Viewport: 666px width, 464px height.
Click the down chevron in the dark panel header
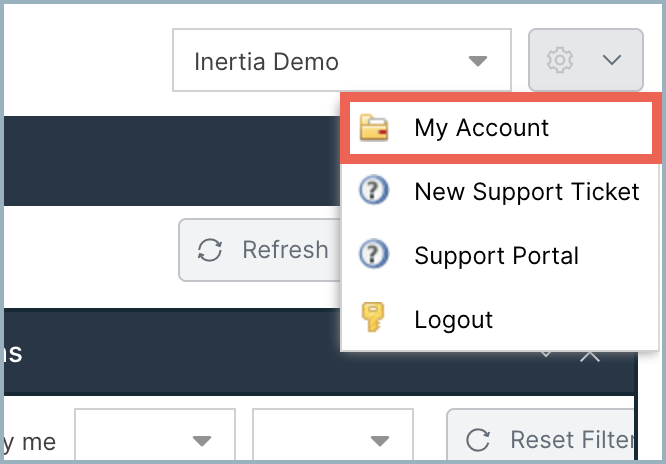coord(546,354)
